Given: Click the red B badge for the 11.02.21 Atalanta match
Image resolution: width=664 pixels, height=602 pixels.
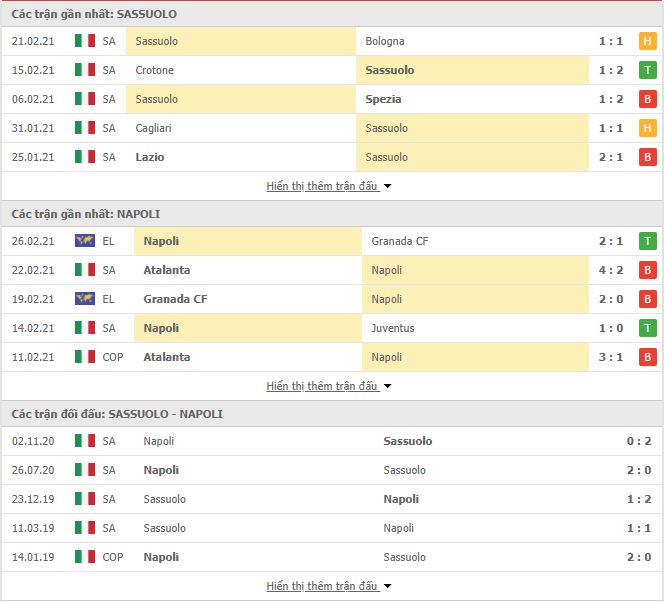Looking at the screenshot, I should point(647,357).
